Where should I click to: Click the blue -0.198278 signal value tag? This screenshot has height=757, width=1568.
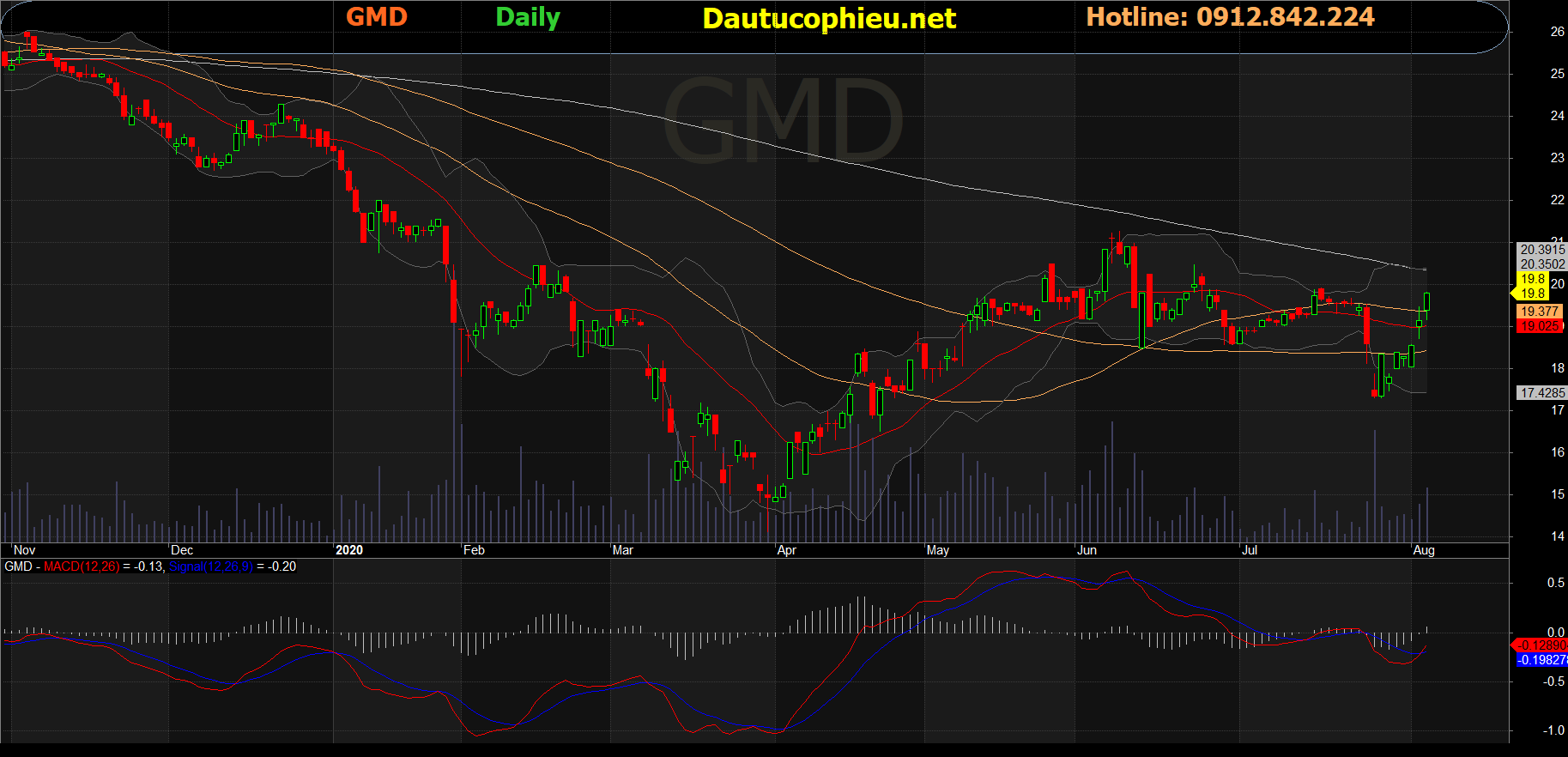(1541, 660)
